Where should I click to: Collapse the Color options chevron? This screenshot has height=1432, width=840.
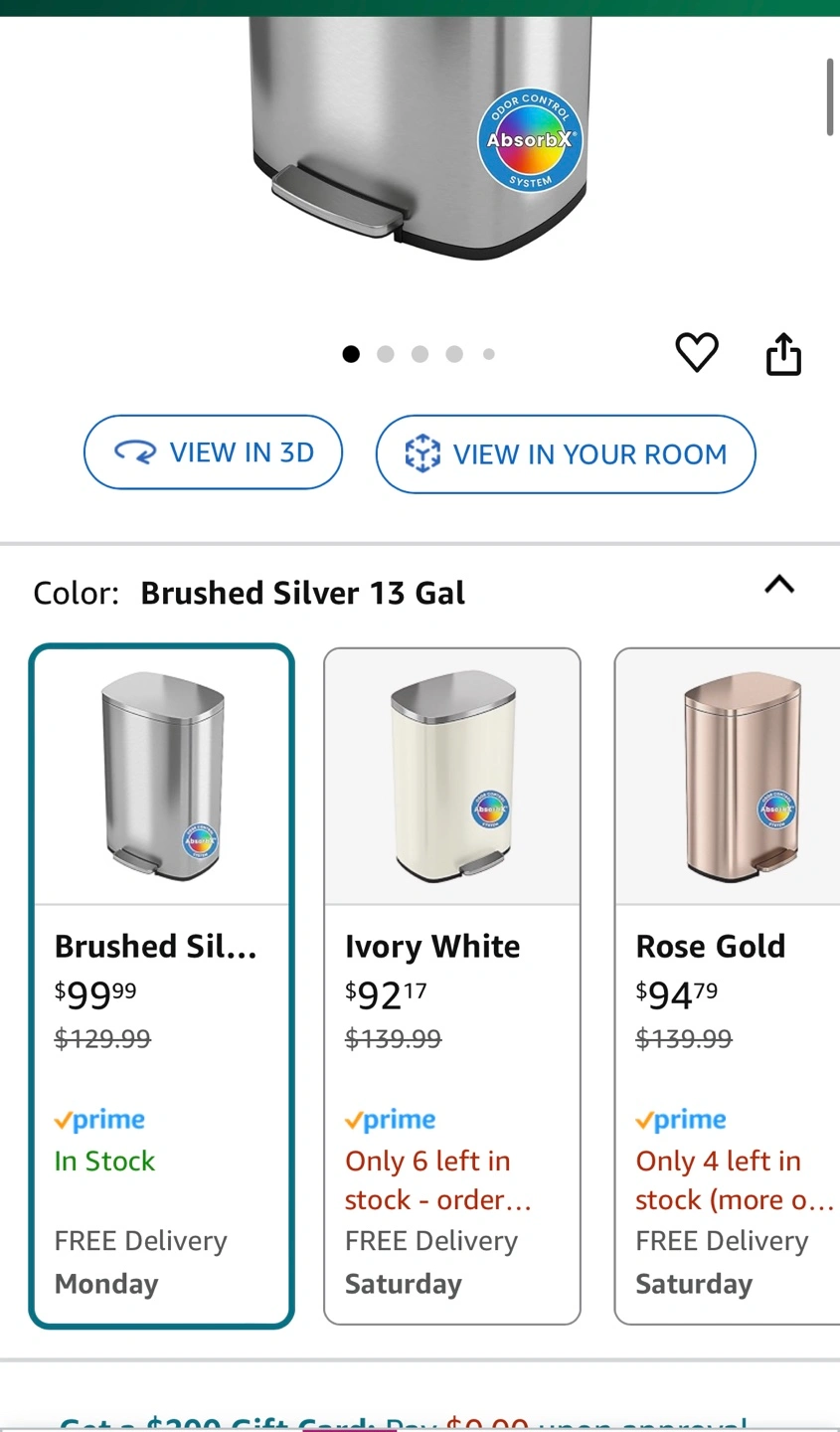(x=779, y=585)
